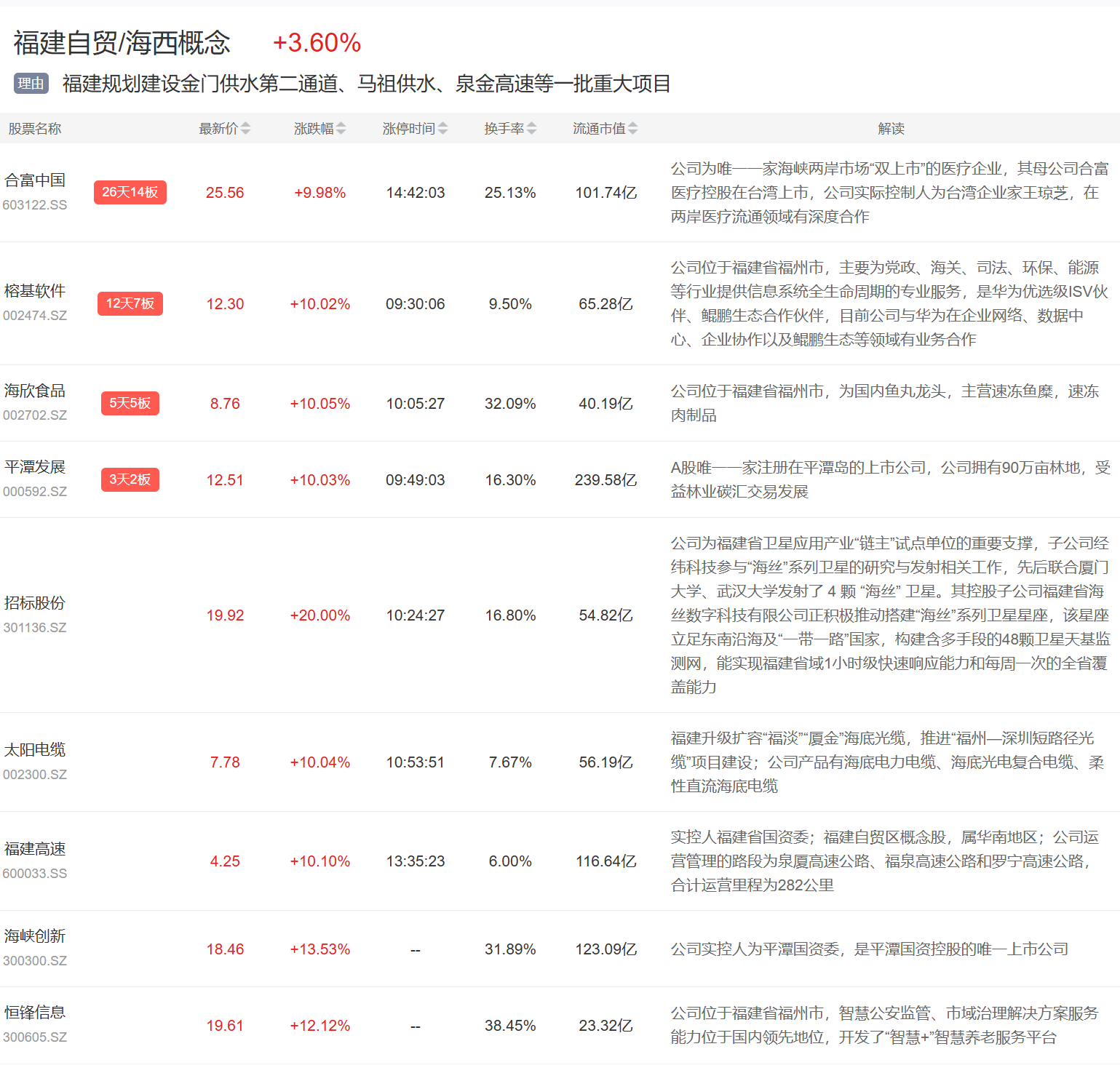Click the 12天7板 badge for 榕基软件
1120x1065 pixels.
[x=130, y=303]
